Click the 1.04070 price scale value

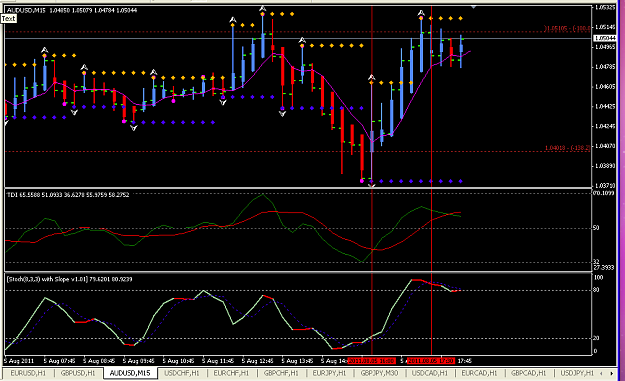[x=605, y=146]
